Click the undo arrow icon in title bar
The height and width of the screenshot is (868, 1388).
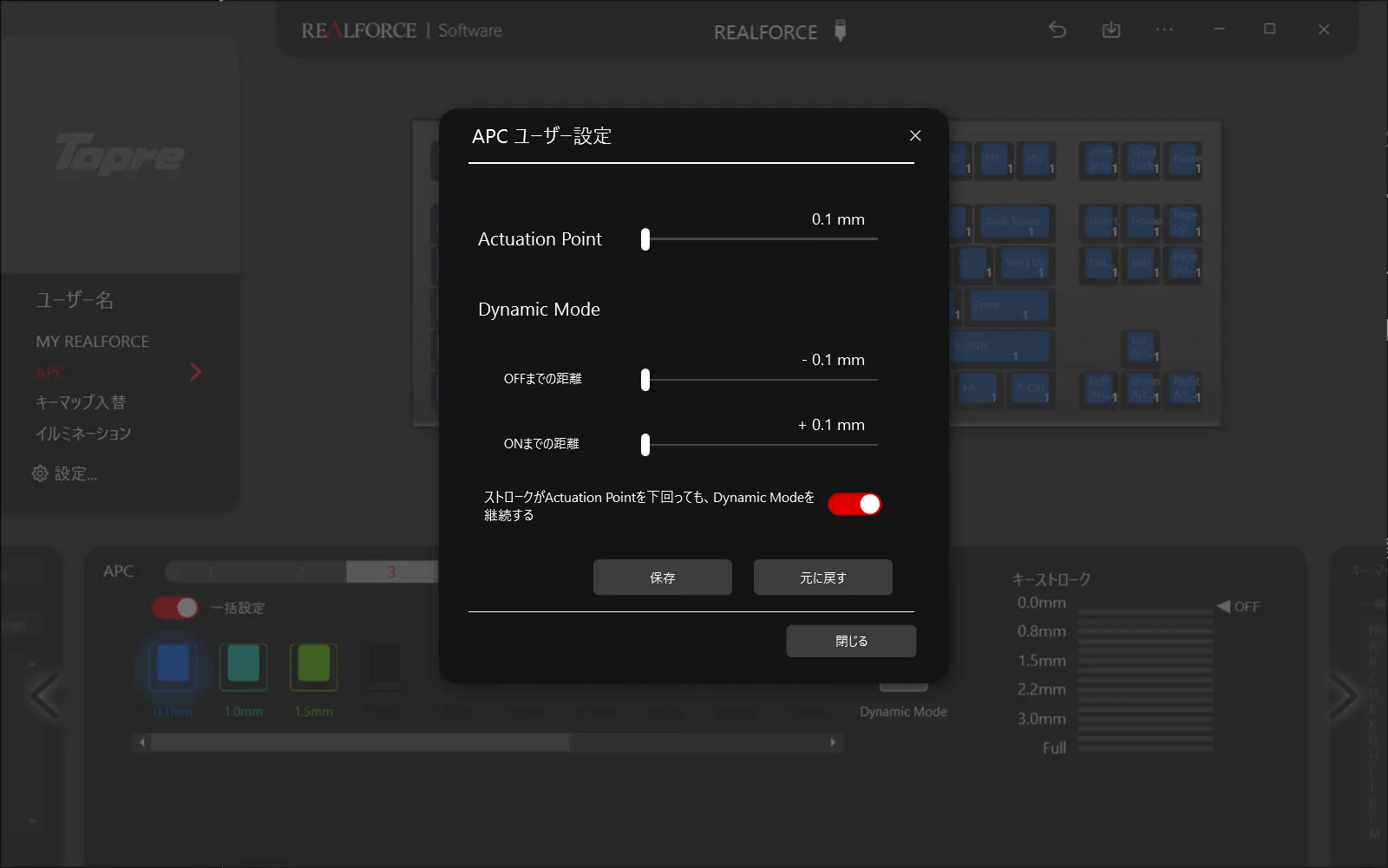tap(1057, 29)
